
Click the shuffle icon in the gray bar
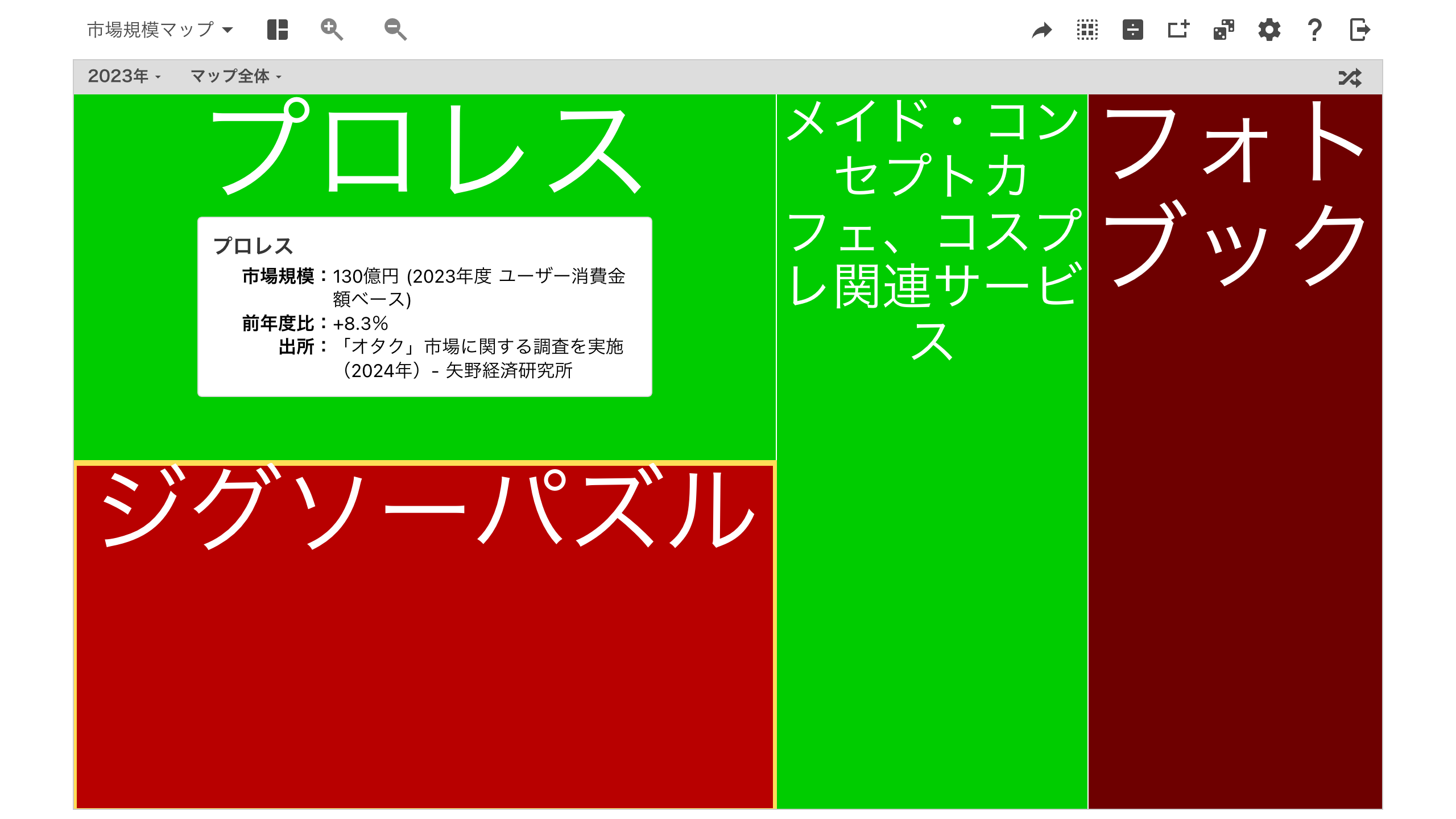[1350, 77]
